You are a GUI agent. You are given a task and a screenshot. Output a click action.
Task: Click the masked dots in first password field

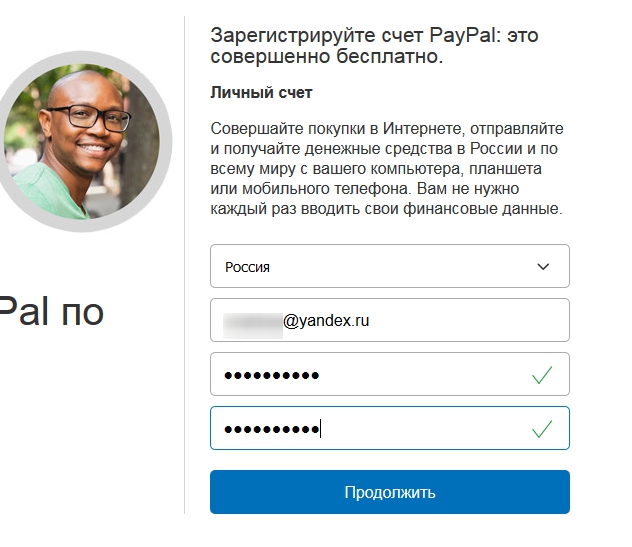tap(272, 376)
